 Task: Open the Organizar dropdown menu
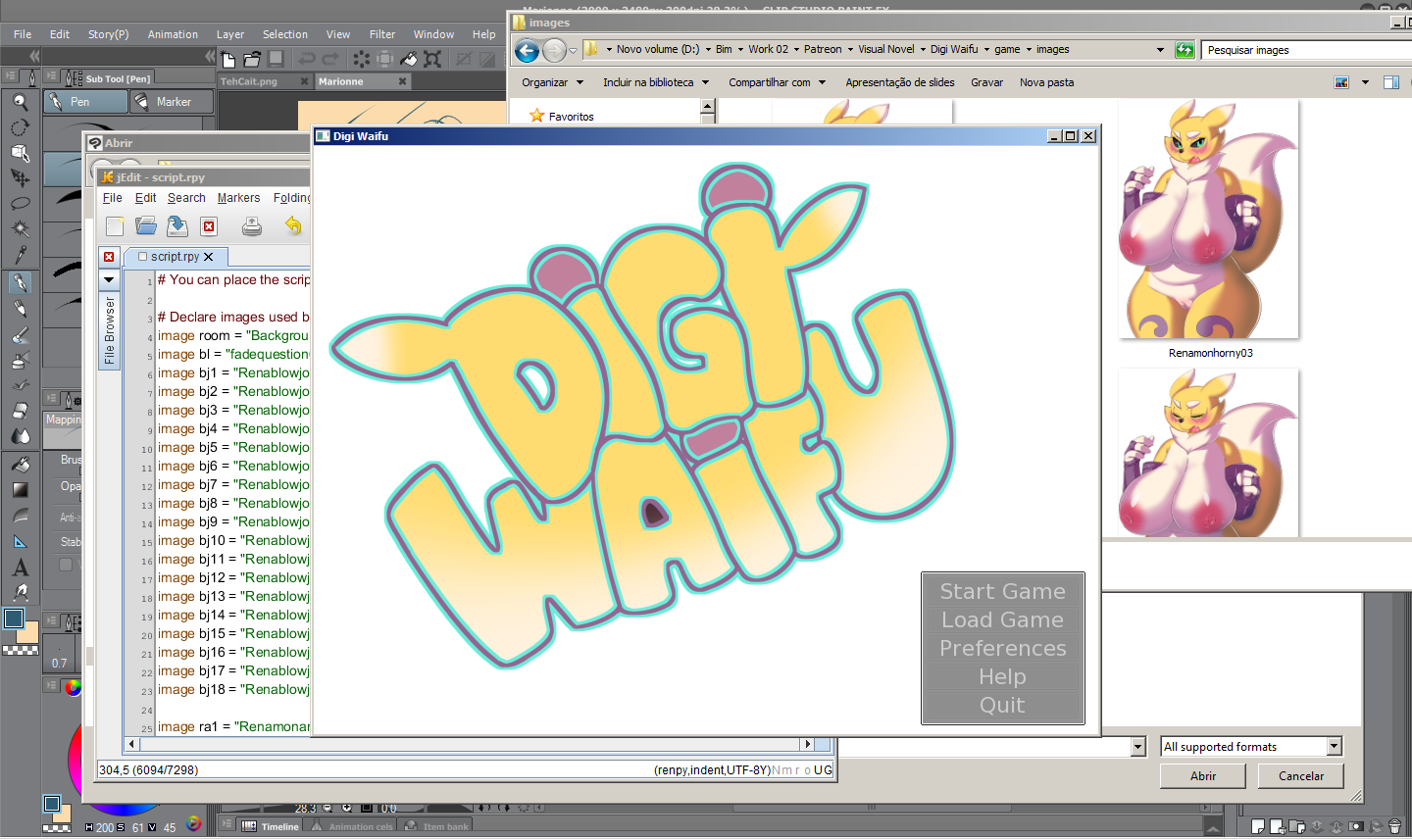tap(552, 82)
